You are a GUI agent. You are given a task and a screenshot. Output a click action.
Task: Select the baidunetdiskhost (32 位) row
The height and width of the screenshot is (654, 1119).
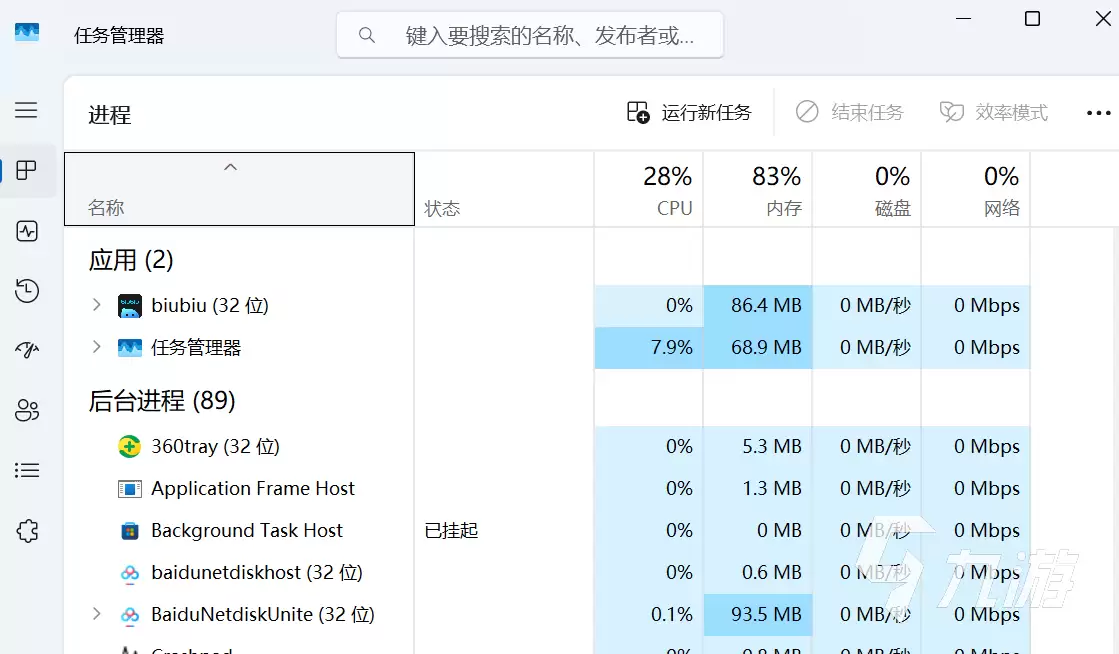coord(547,573)
